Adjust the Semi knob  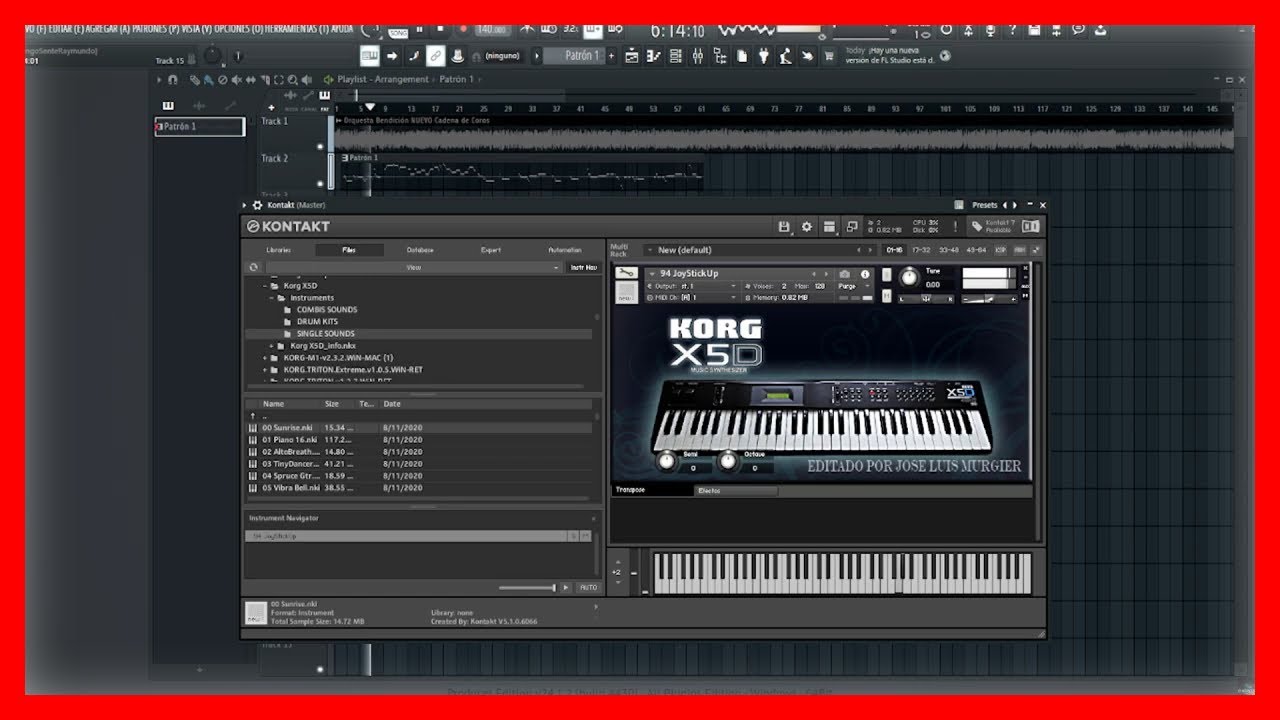[x=666, y=461]
